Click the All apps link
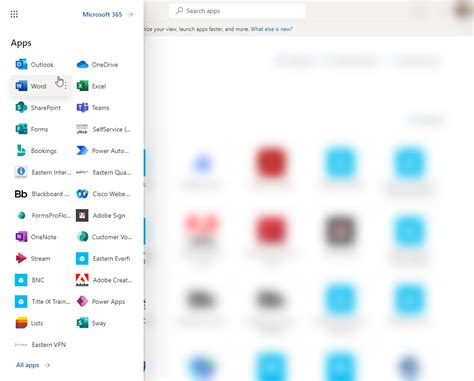Screen dimensions: 474x381 (x=33, y=365)
